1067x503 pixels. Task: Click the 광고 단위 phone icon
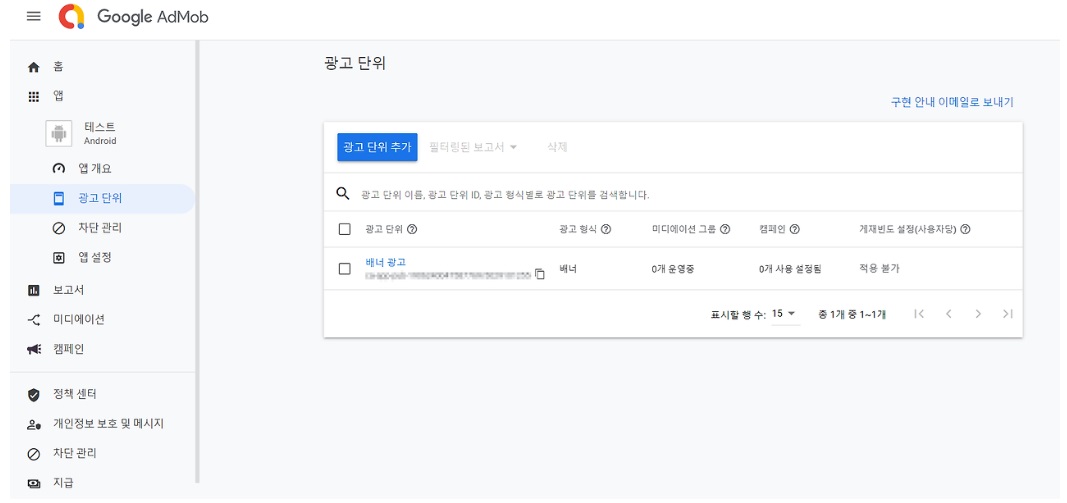tap(59, 198)
